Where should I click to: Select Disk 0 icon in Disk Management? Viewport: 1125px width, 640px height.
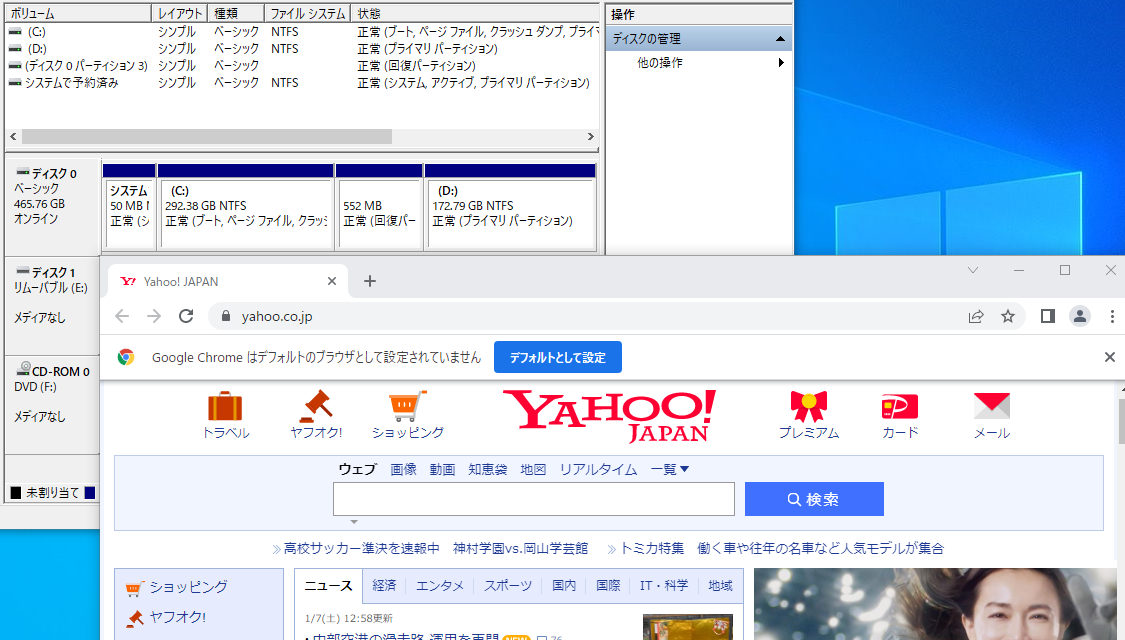(x=23, y=172)
